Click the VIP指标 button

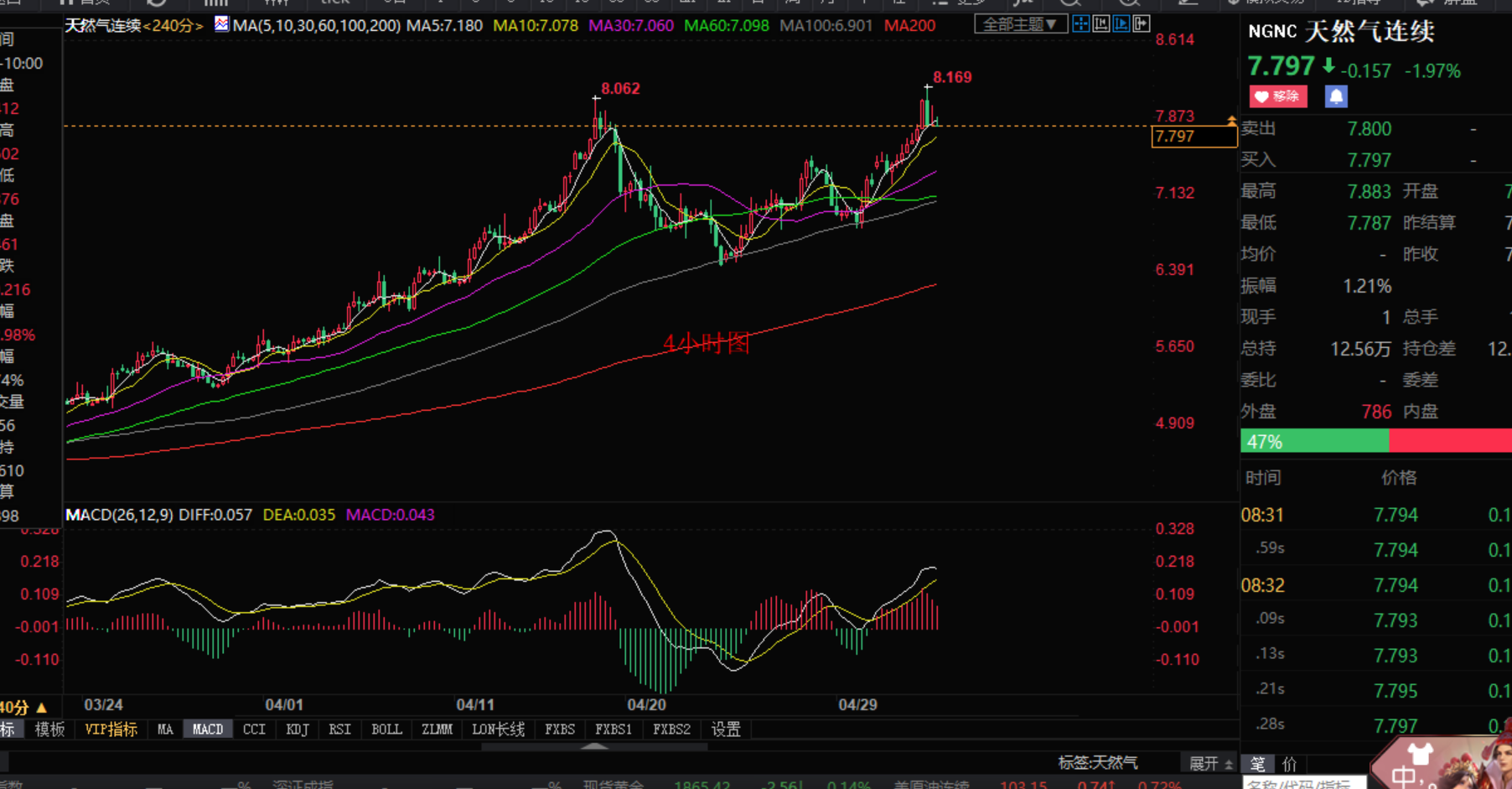click(x=111, y=729)
